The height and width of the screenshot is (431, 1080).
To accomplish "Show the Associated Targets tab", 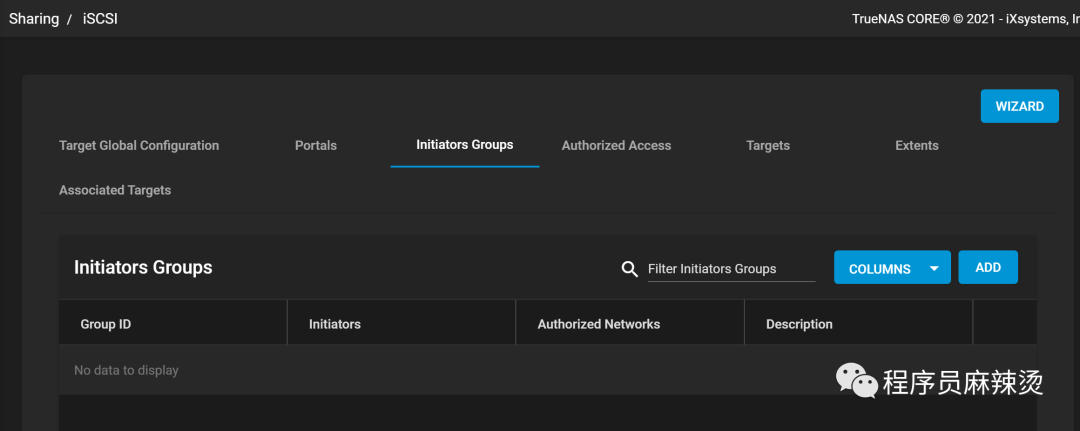I will coord(115,190).
